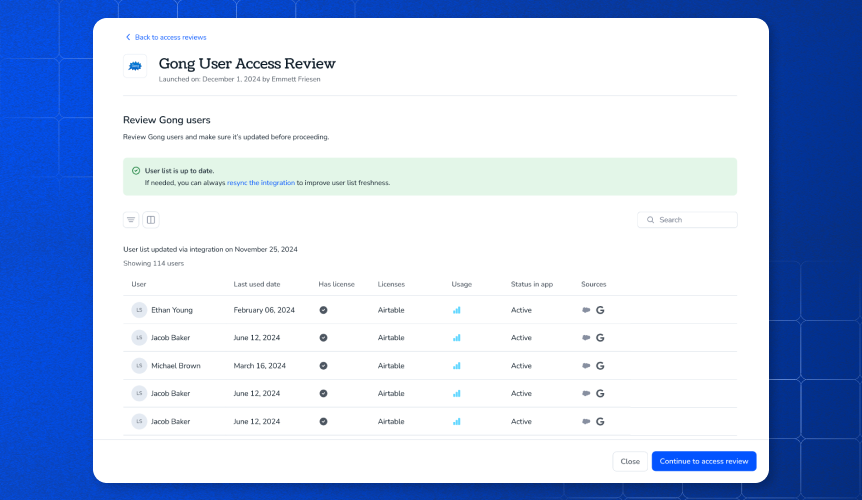Open the column layout icon button
Screen dimensions: 862x500
click(151, 220)
